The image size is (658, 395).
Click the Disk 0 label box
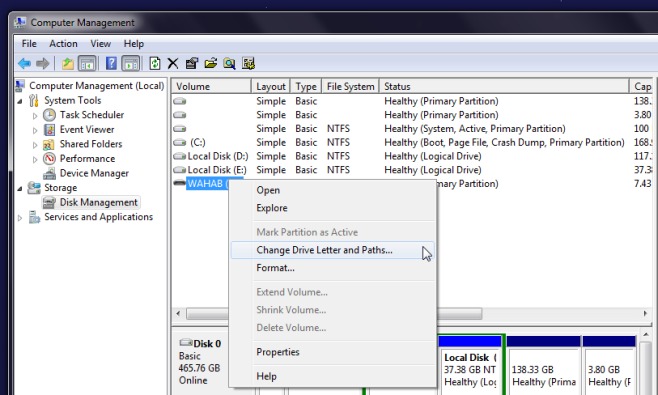tap(200, 362)
